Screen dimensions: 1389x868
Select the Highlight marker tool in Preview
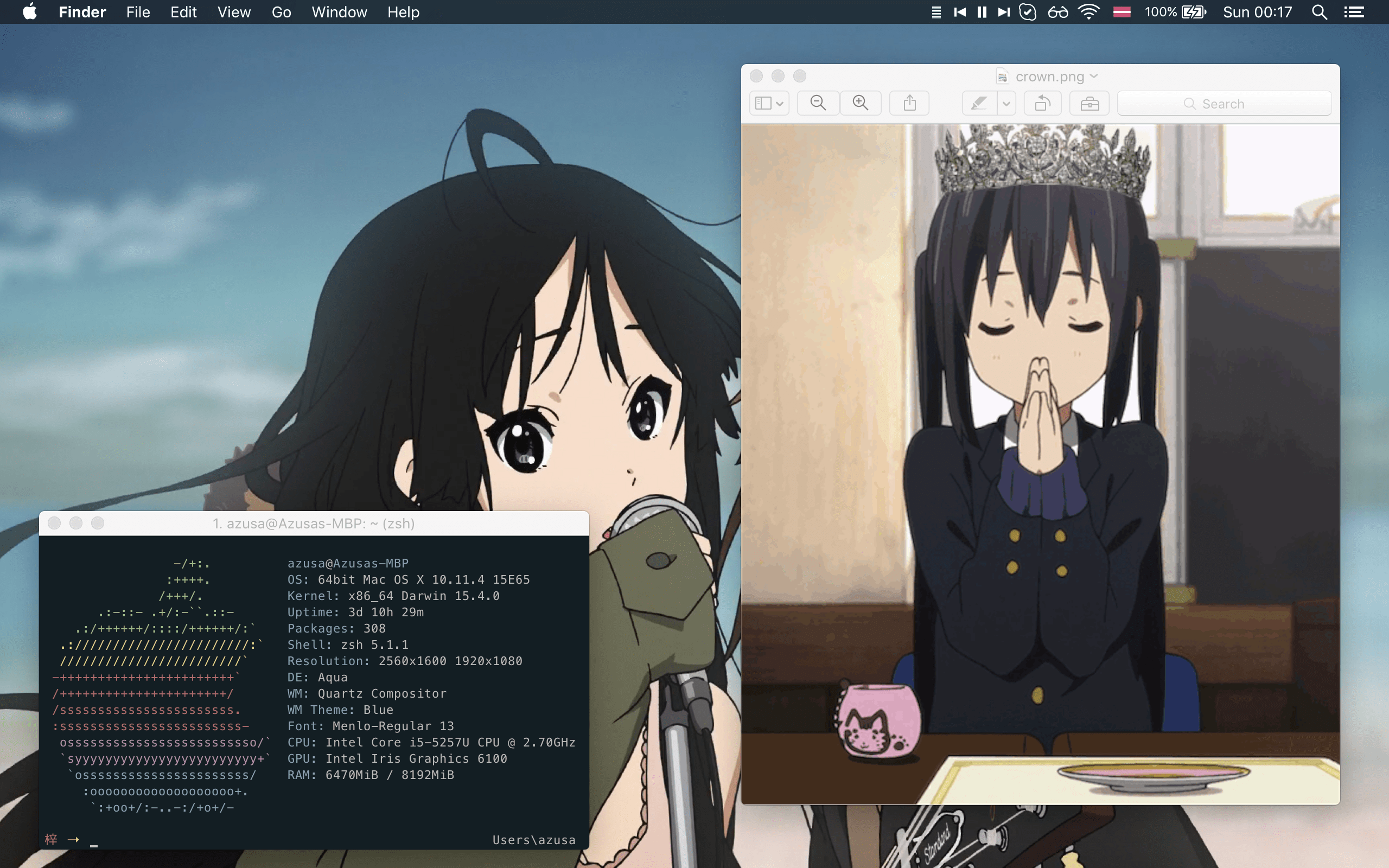pos(979,103)
